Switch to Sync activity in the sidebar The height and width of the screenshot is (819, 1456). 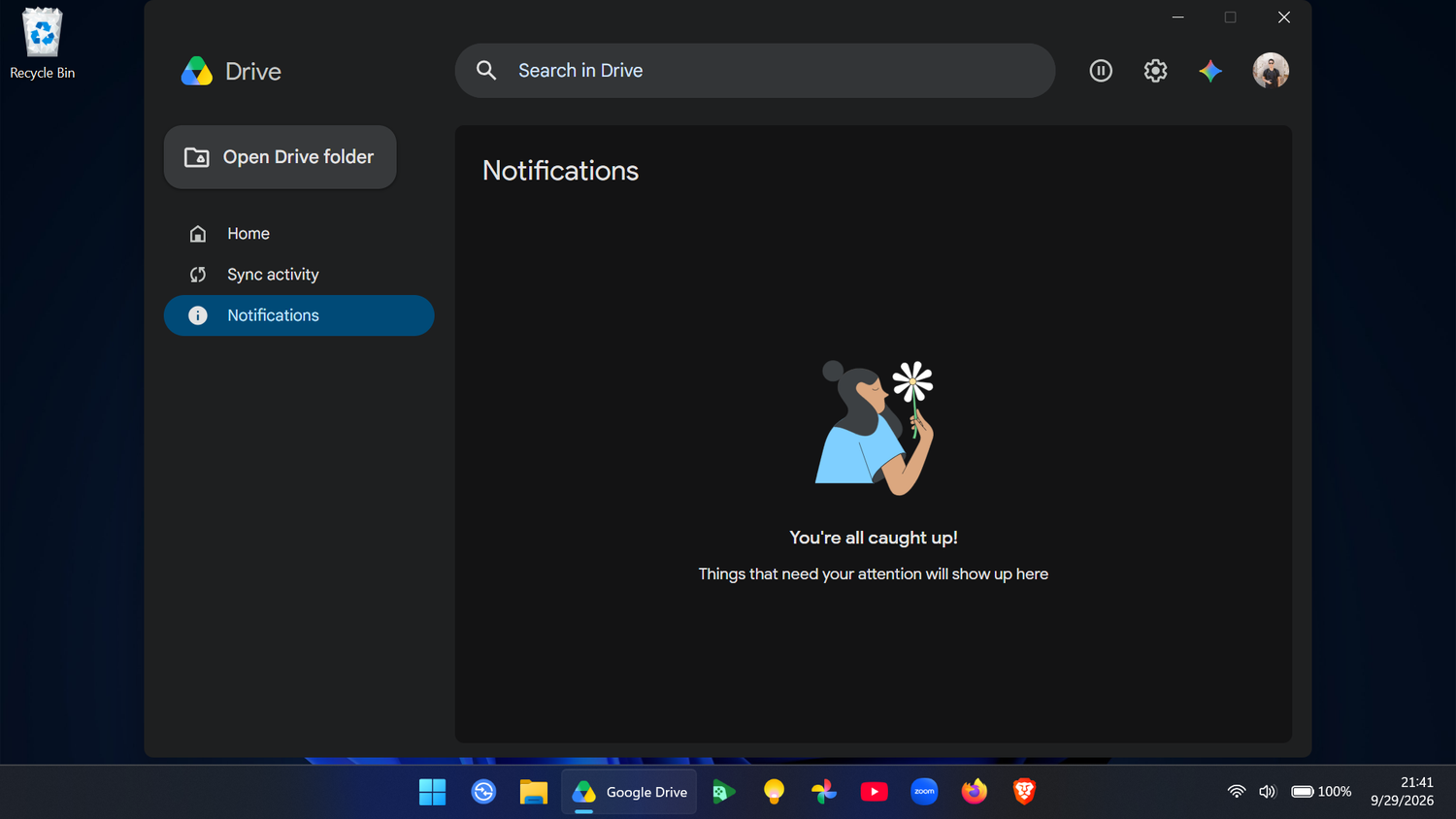pos(299,275)
